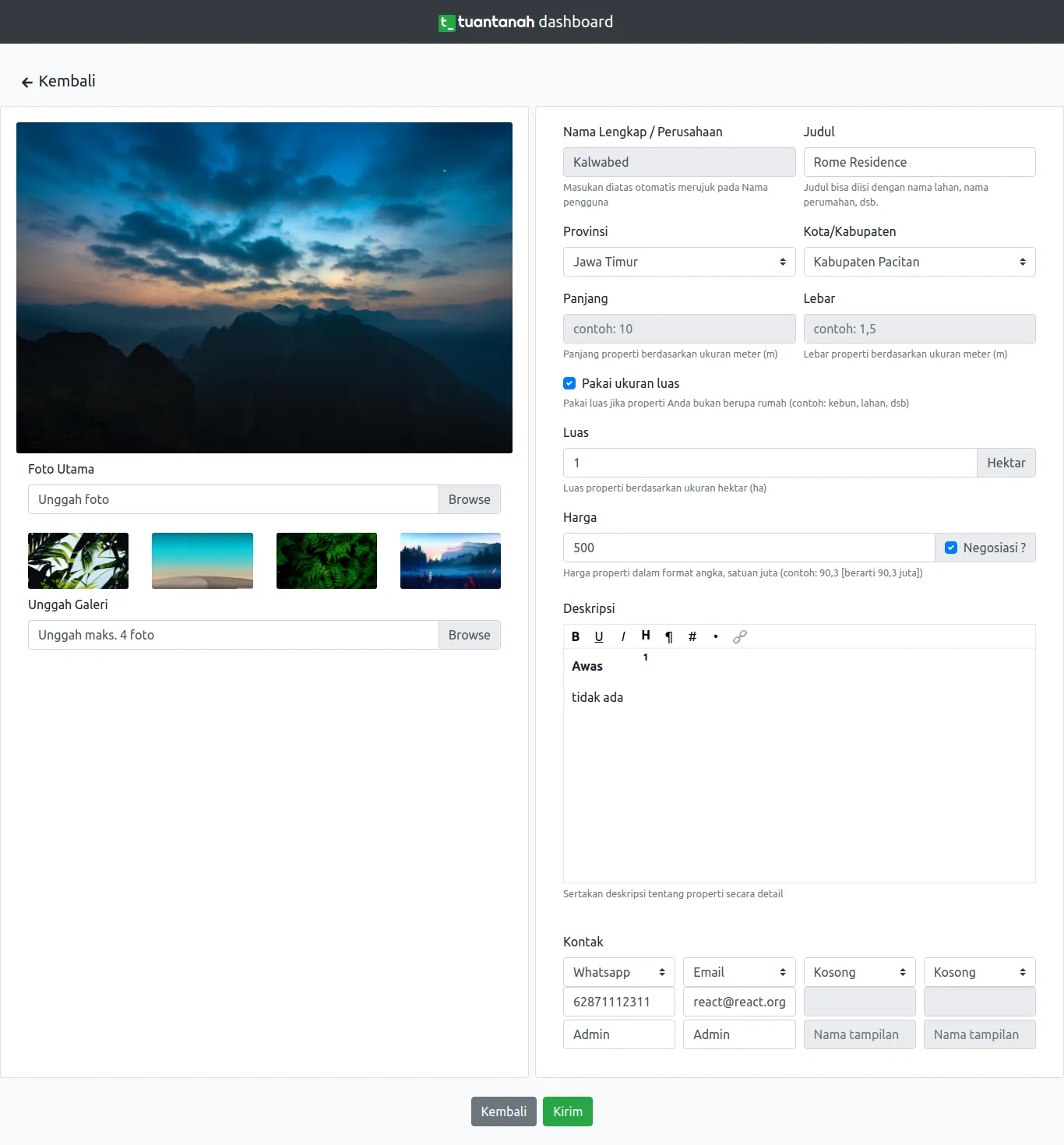This screenshot has width=1064, height=1145.
Task: Toggle bold formatting in Deskripsi editor
Action: coord(576,636)
